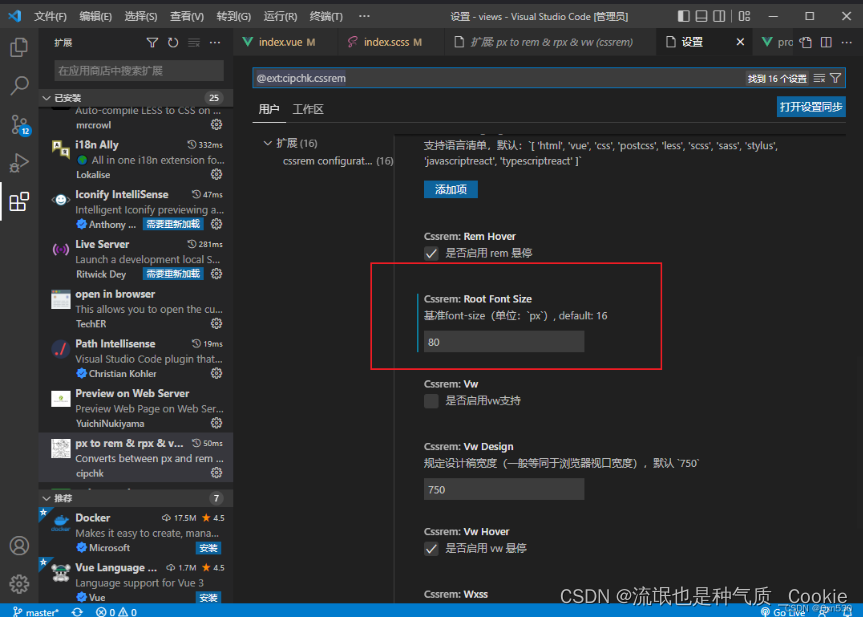Toggle Vw Hover checkbox

click(x=431, y=548)
